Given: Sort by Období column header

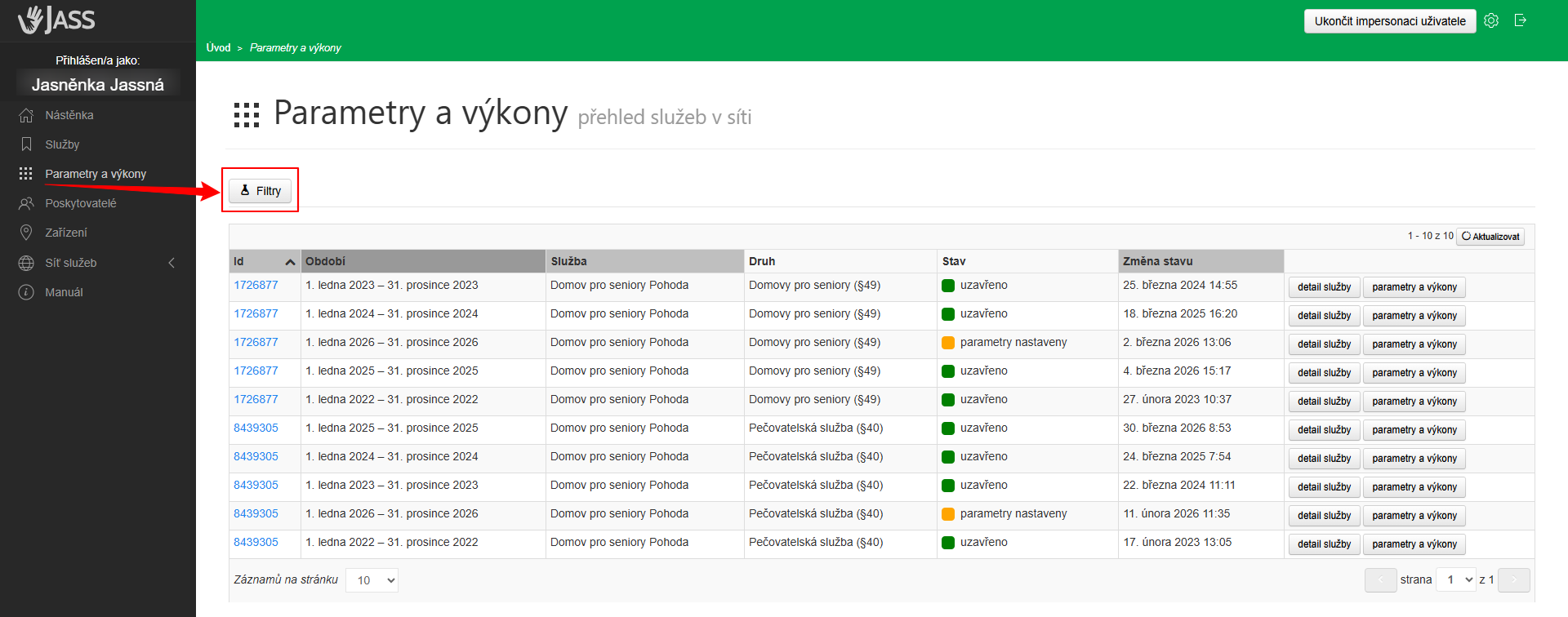Looking at the screenshot, I should [423, 261].
